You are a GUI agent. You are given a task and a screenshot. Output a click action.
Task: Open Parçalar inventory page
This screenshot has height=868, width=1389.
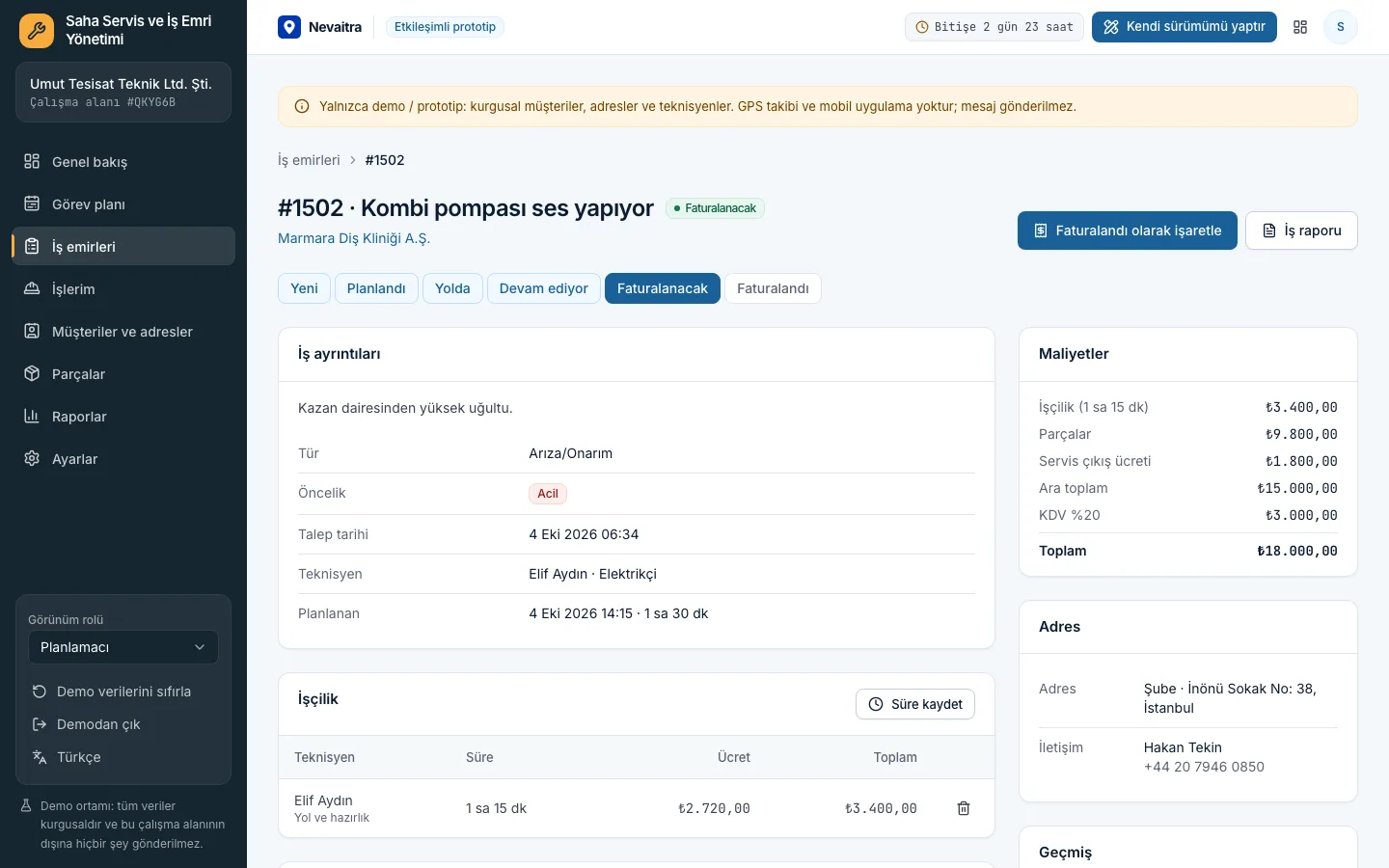(123, 374)
